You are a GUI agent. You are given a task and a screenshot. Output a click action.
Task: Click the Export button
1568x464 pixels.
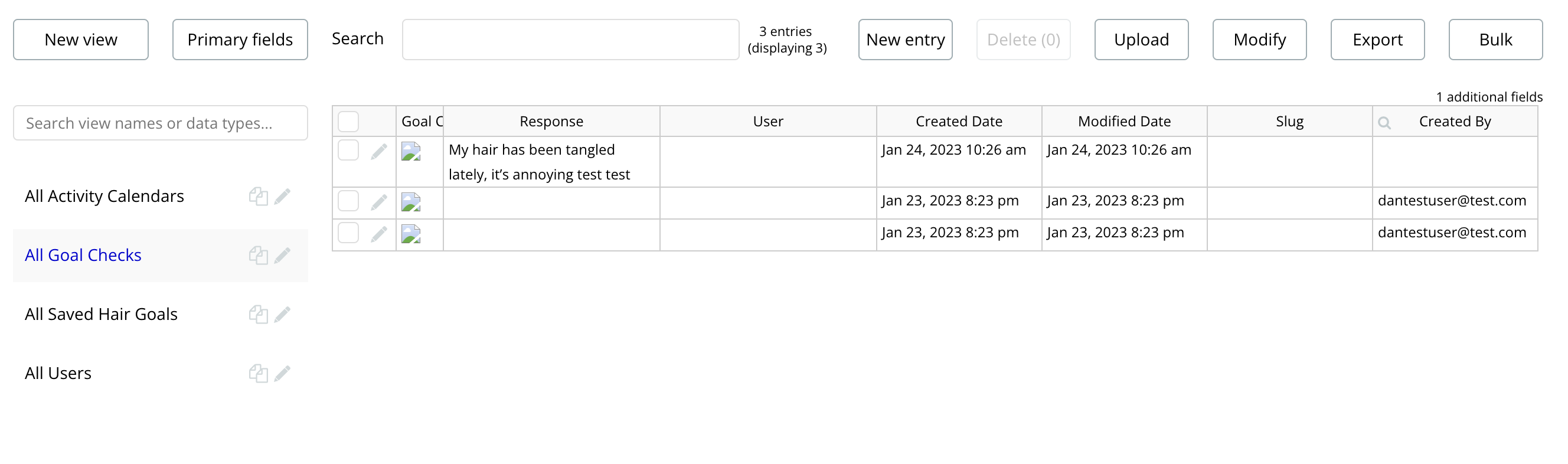1377,40
